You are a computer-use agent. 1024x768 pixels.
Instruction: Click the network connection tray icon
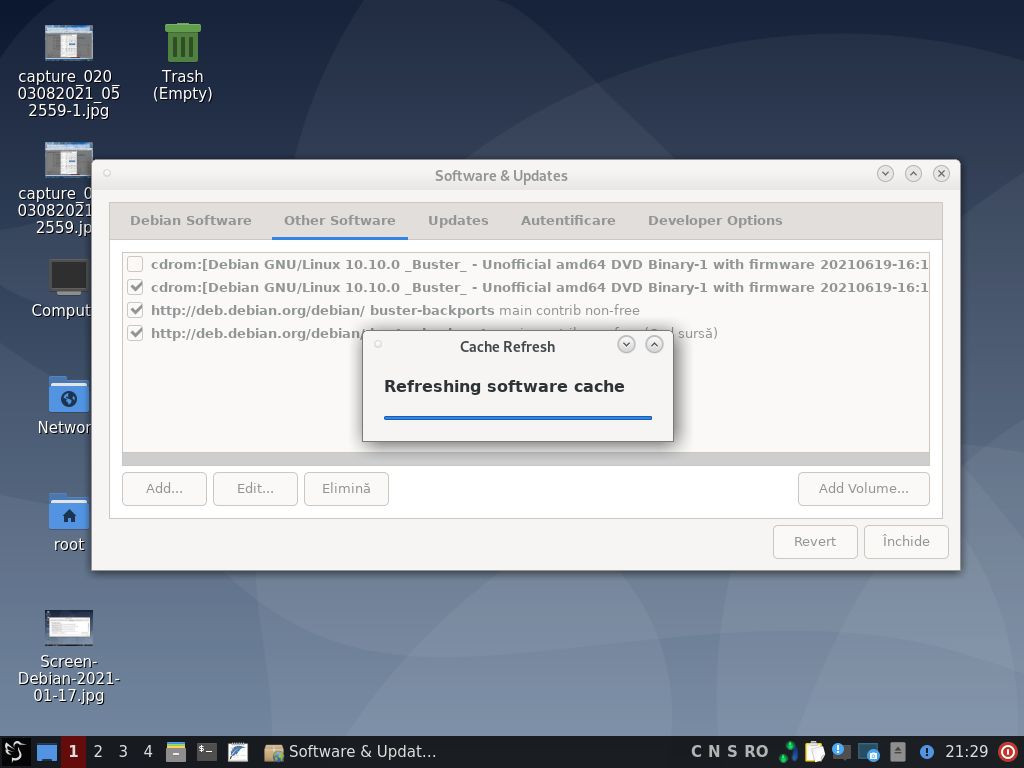788,752
